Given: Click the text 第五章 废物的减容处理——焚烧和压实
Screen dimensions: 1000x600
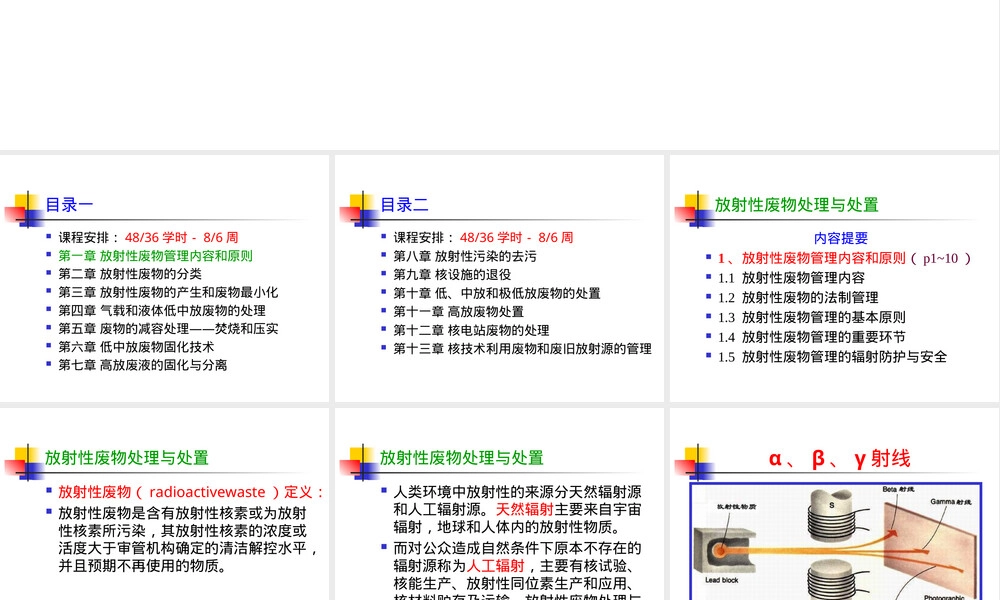Looking at the screenshot, I should click(168, 328).
